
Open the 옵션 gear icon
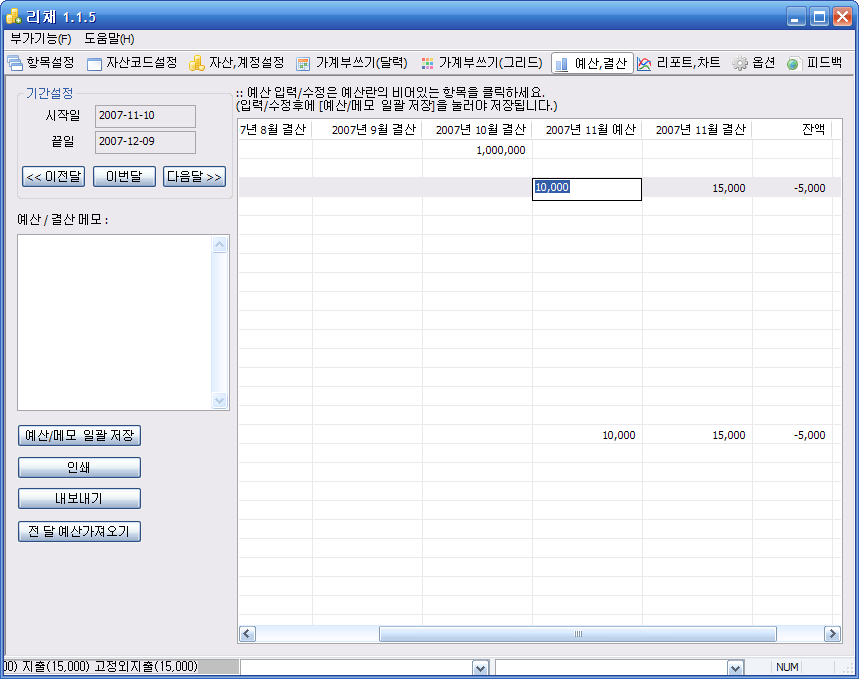pyautogui.click(x=740, y=63)
